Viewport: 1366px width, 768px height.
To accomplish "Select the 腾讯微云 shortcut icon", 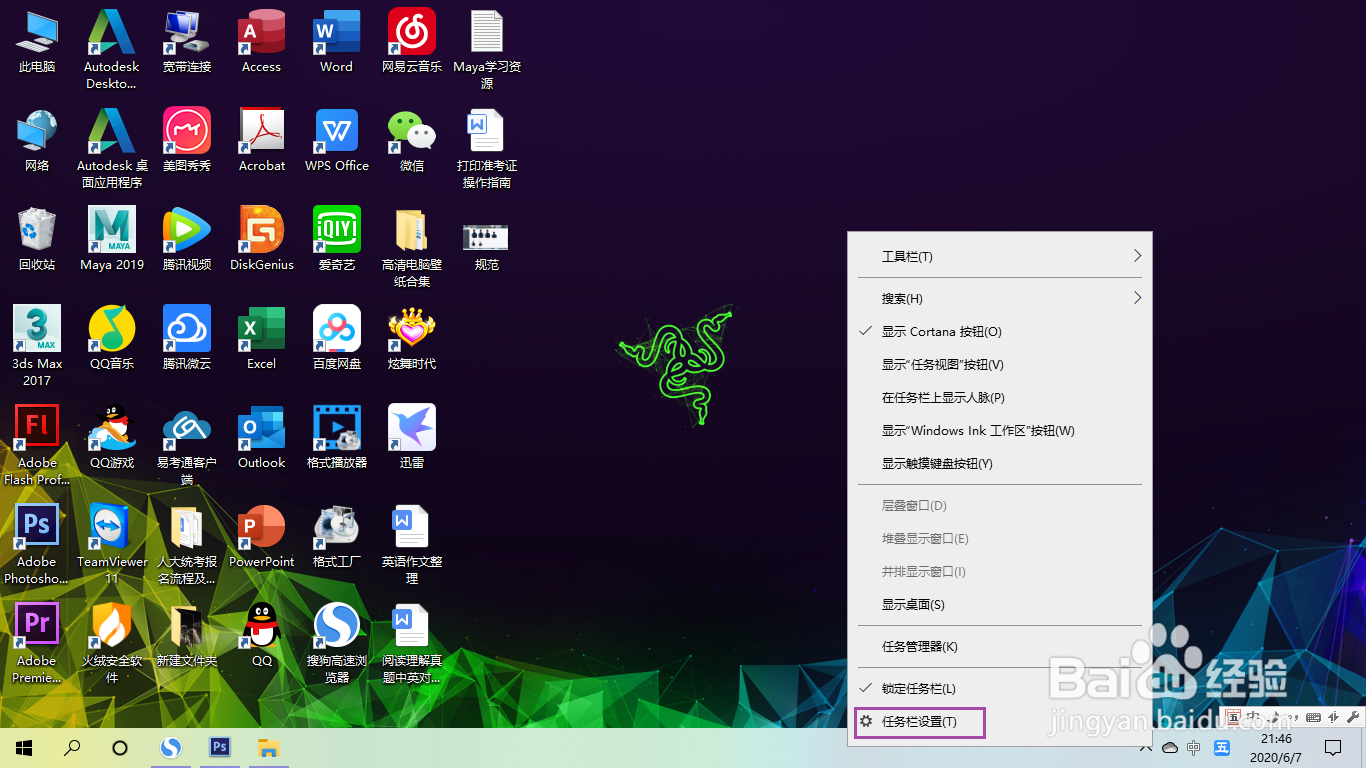I will tap(187, 339).
